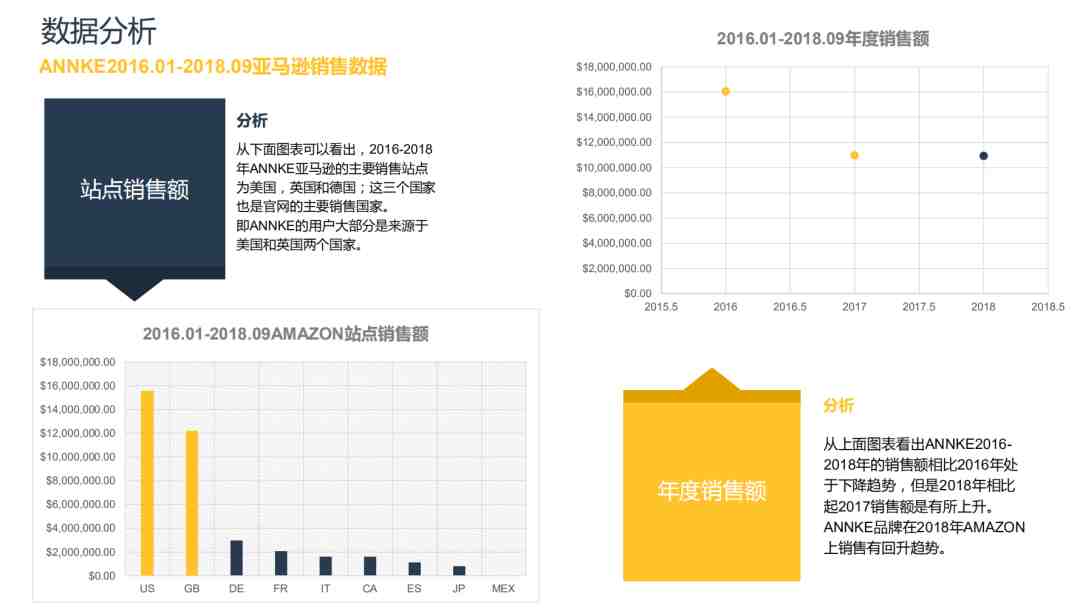Click the 2017 yellow data point in scatter chart

854,155
